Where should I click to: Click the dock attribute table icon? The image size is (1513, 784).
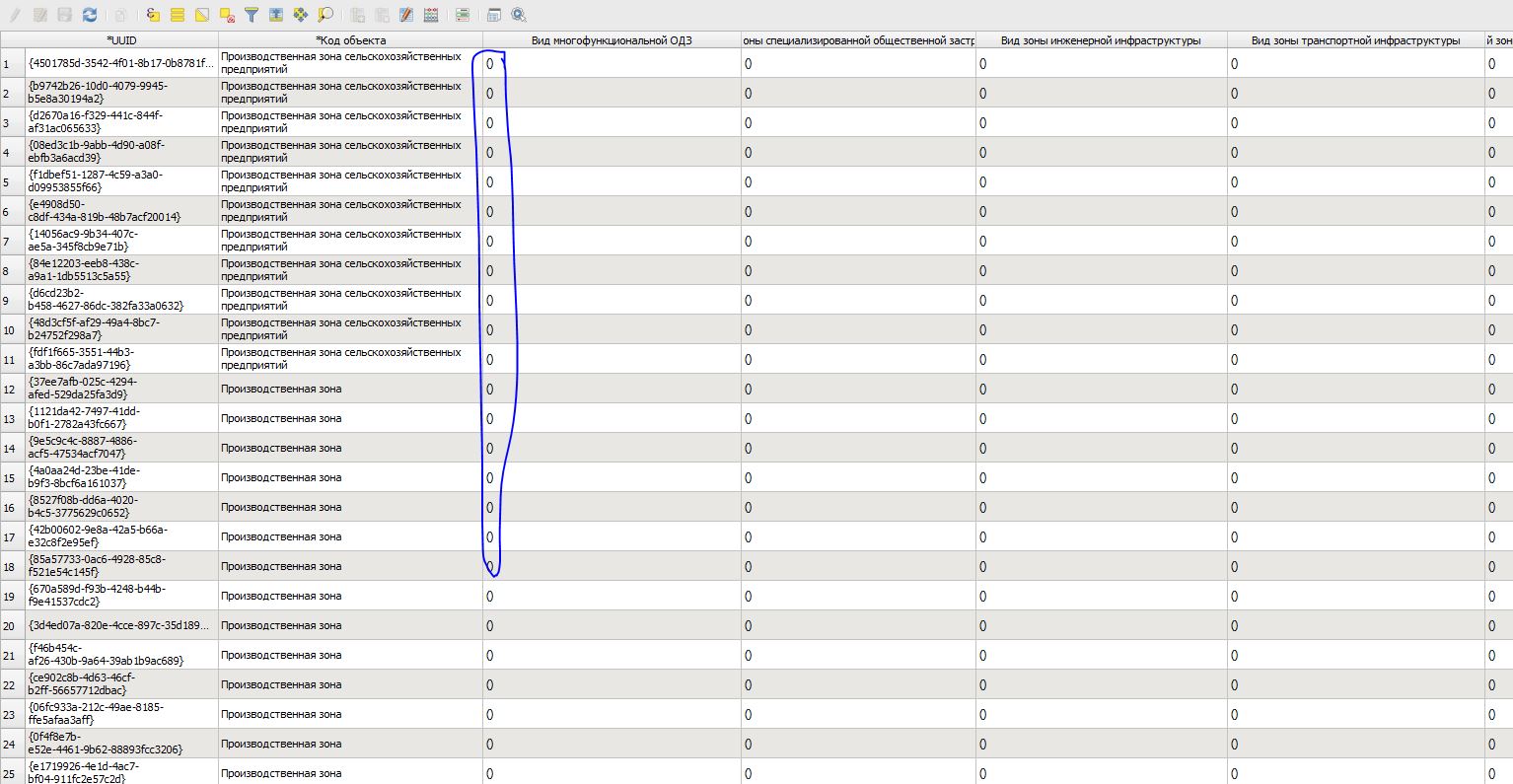pos(494,15)
